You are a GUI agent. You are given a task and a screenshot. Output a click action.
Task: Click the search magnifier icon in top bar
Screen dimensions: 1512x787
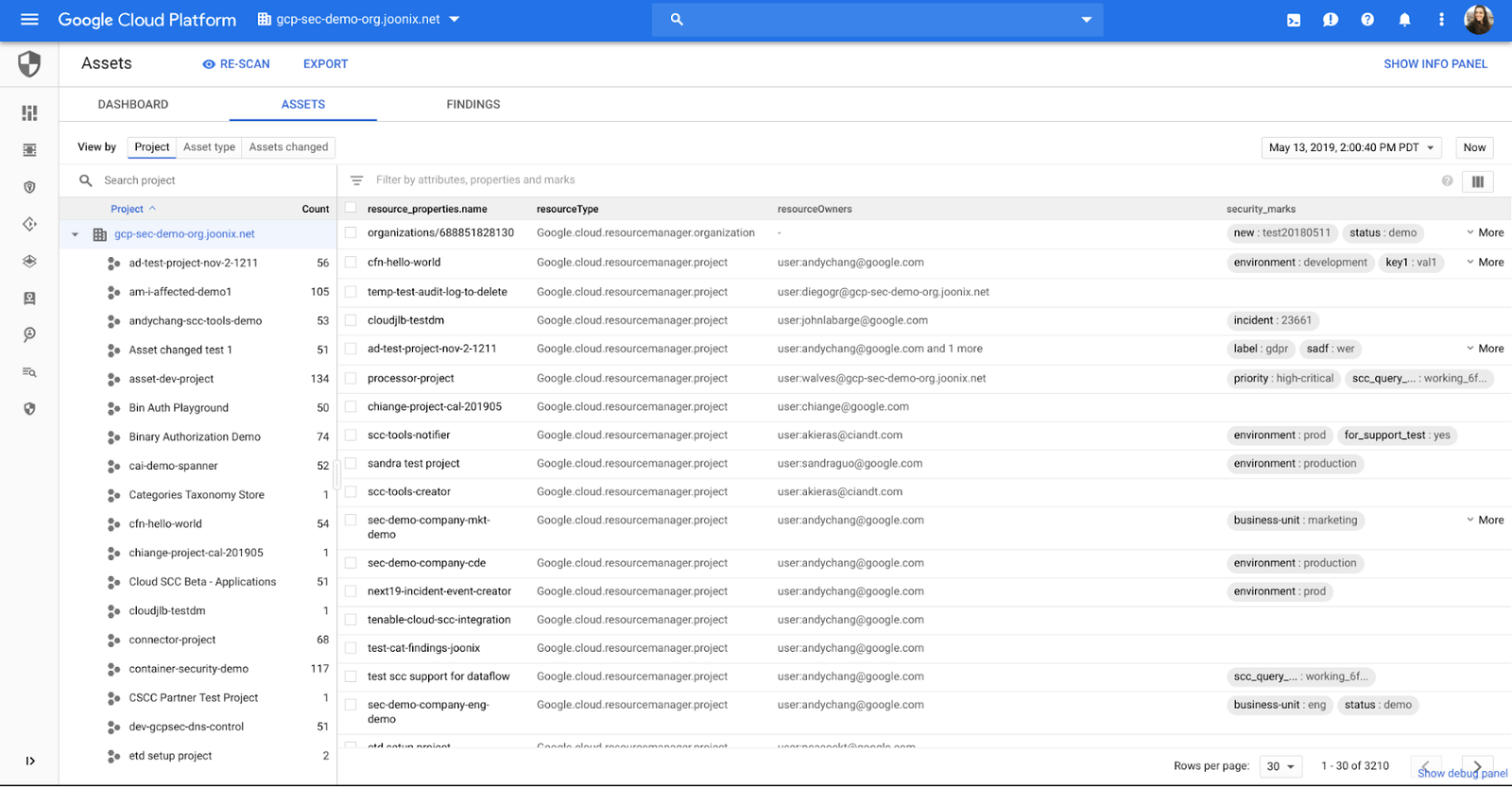(677, 19)
